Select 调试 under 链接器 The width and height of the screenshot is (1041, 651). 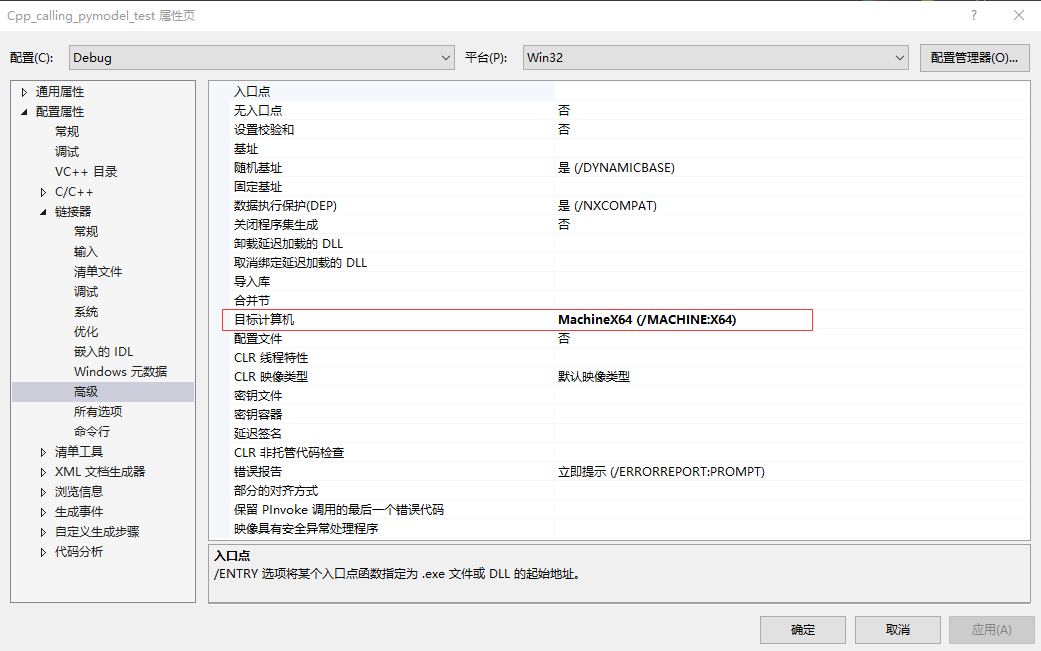tap(86, 291)
